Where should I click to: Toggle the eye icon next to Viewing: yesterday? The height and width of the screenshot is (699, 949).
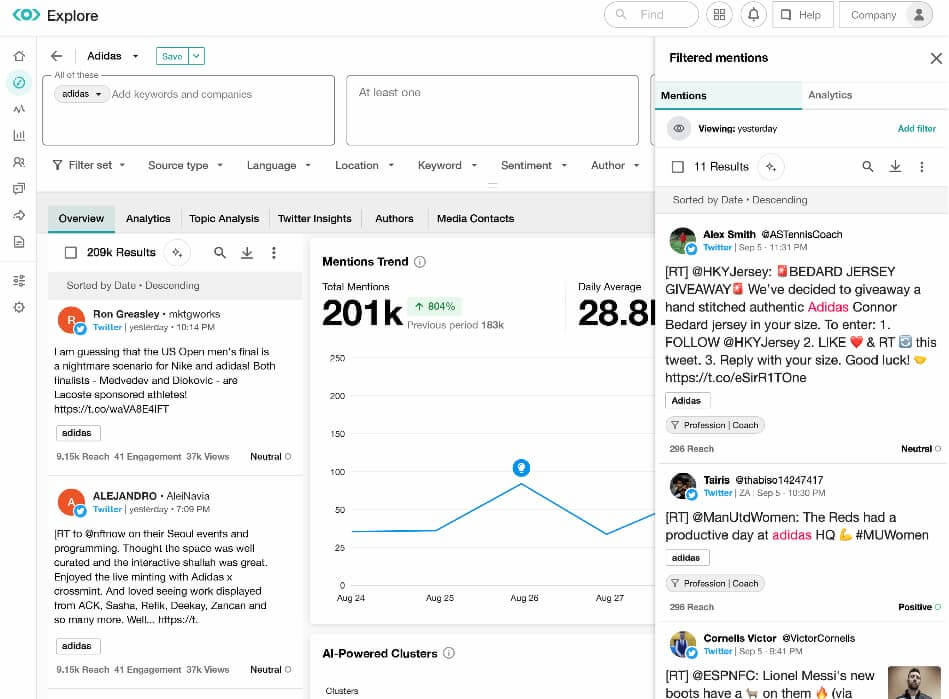[681, 128]
